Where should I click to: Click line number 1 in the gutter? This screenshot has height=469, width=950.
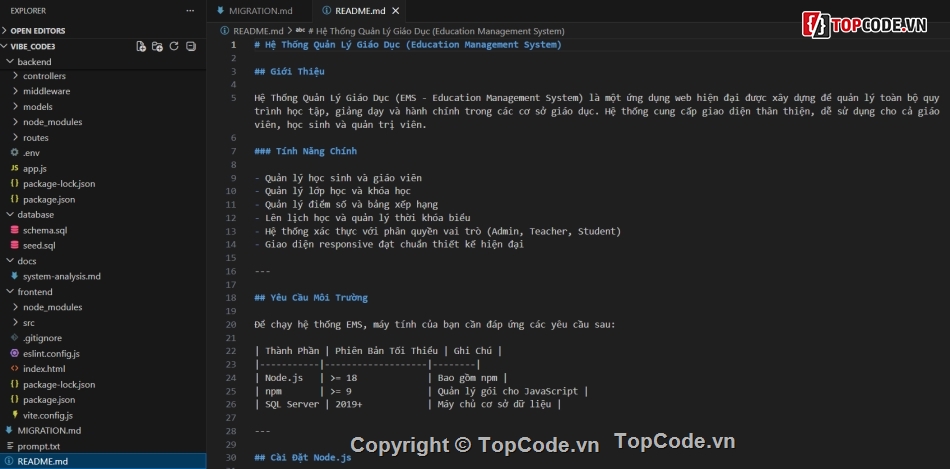coord(234,45)
